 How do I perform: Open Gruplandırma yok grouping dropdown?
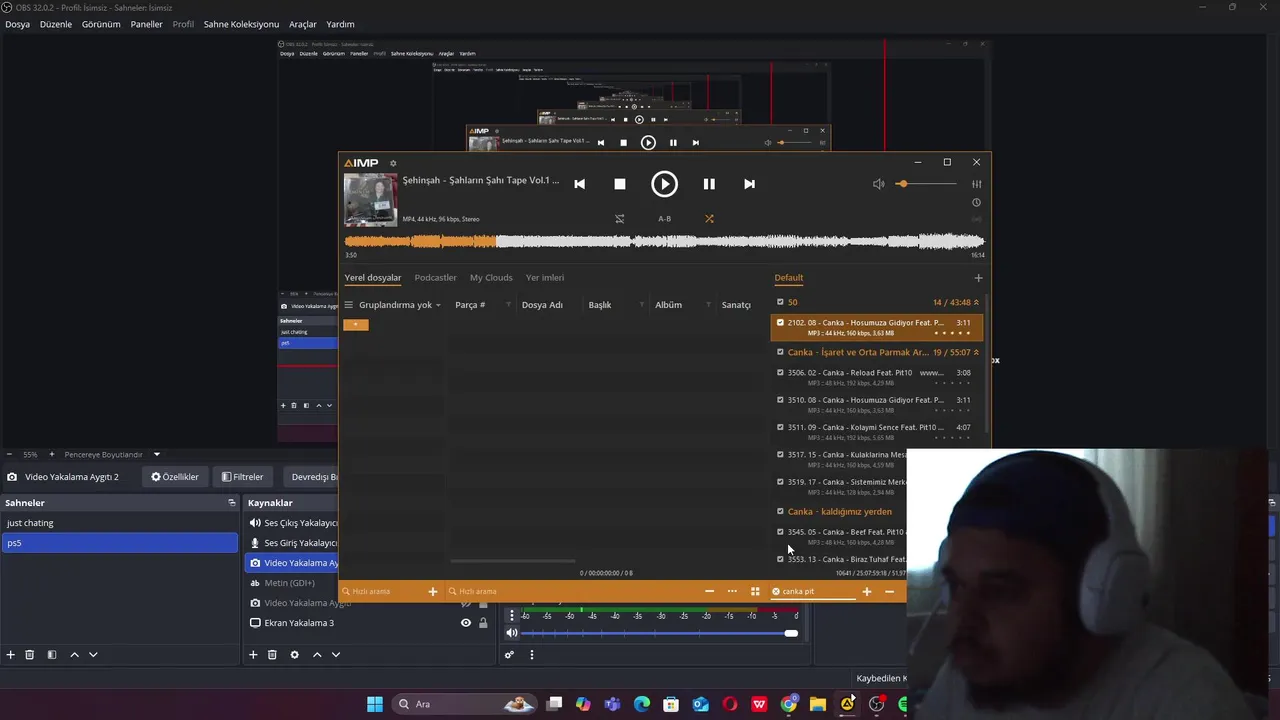point(400,305)
